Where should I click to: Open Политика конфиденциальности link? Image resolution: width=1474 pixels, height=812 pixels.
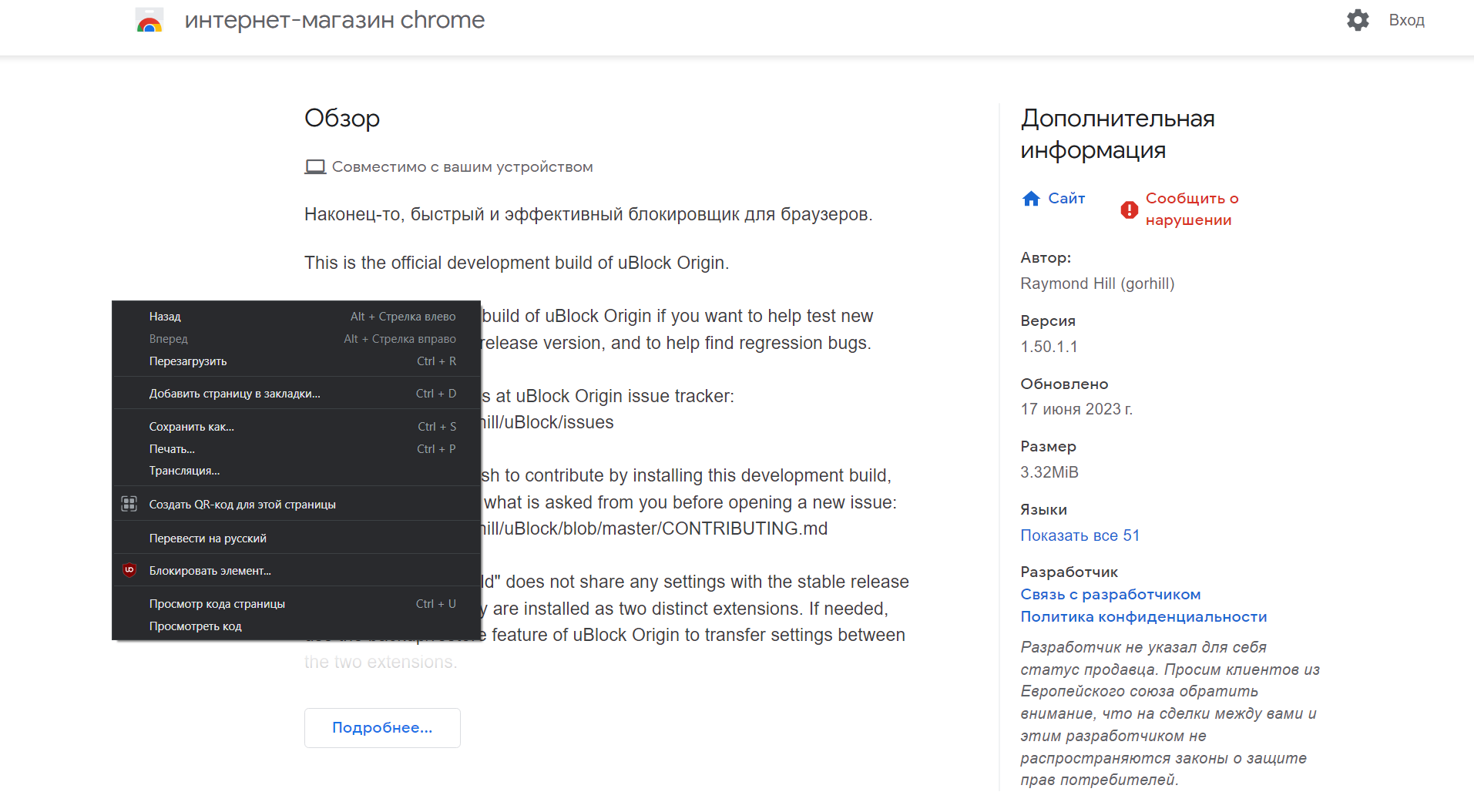[x=1143, y=617]
